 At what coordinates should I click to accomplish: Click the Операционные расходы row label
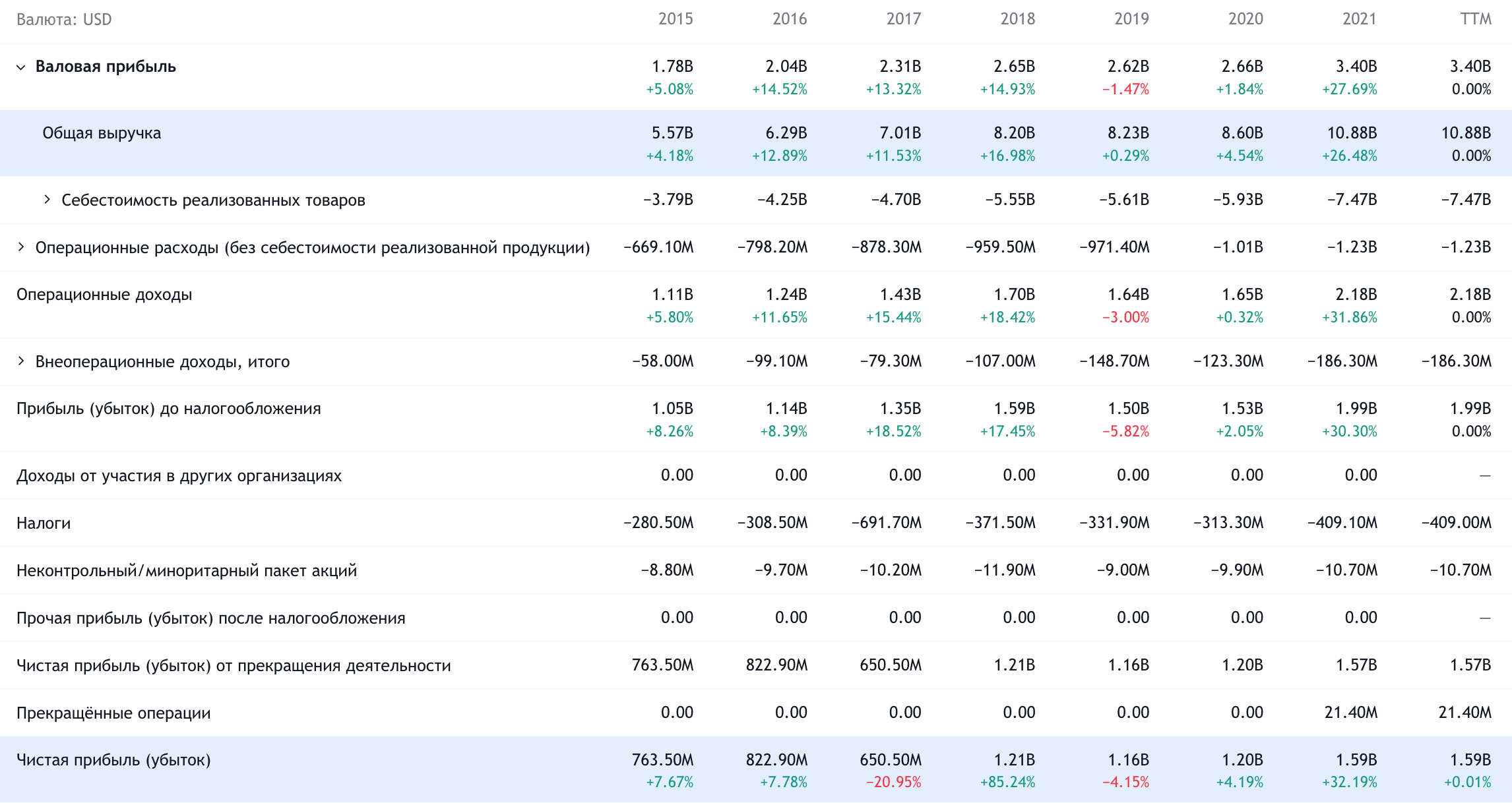tap(313, 248)
